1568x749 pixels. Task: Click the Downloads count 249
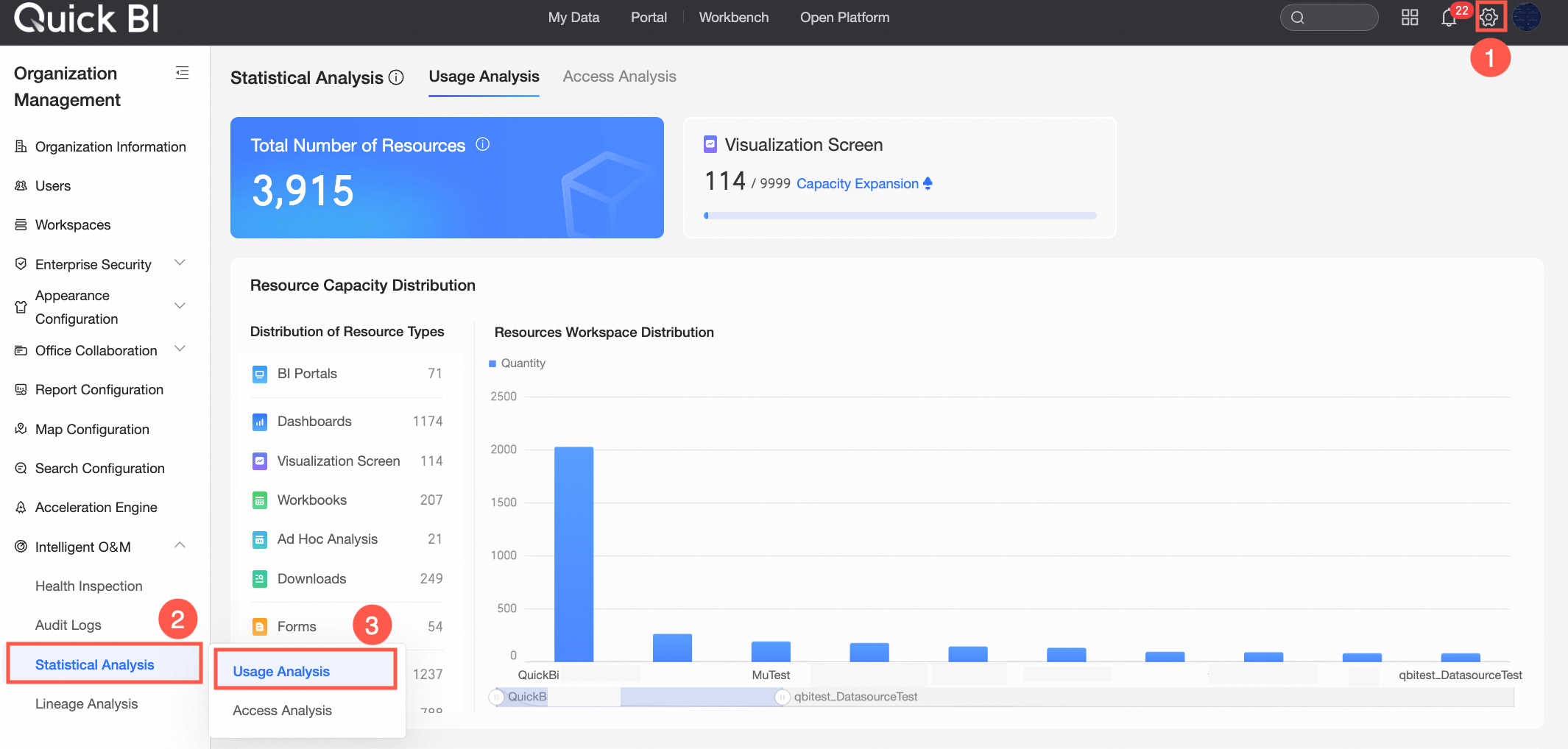(x=431, y=579)
